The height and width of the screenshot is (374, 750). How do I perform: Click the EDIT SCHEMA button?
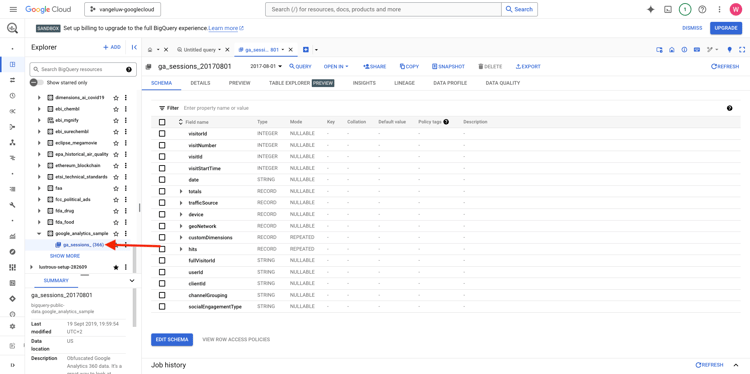click(x=172, y=340)
